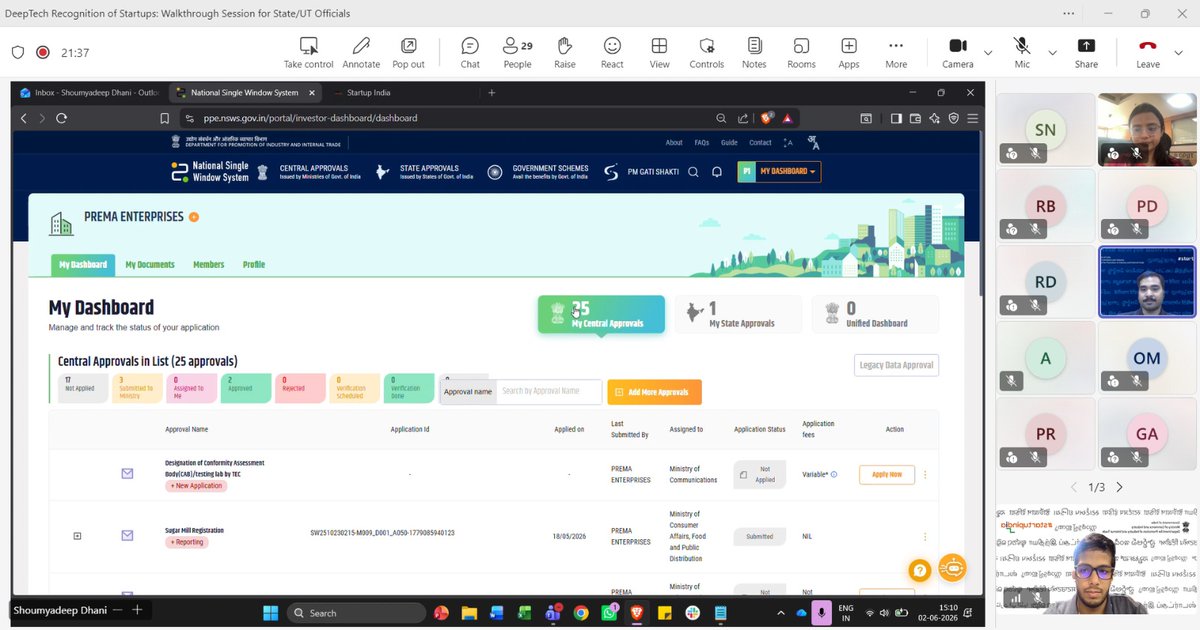Select the My State Approvals card

tap(738, 315)
